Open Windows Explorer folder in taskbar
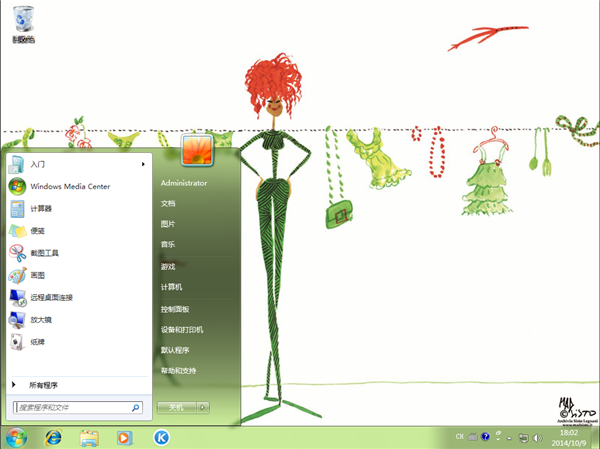The height and width of the screenshot is (449, 600). [x=88, y=437]
